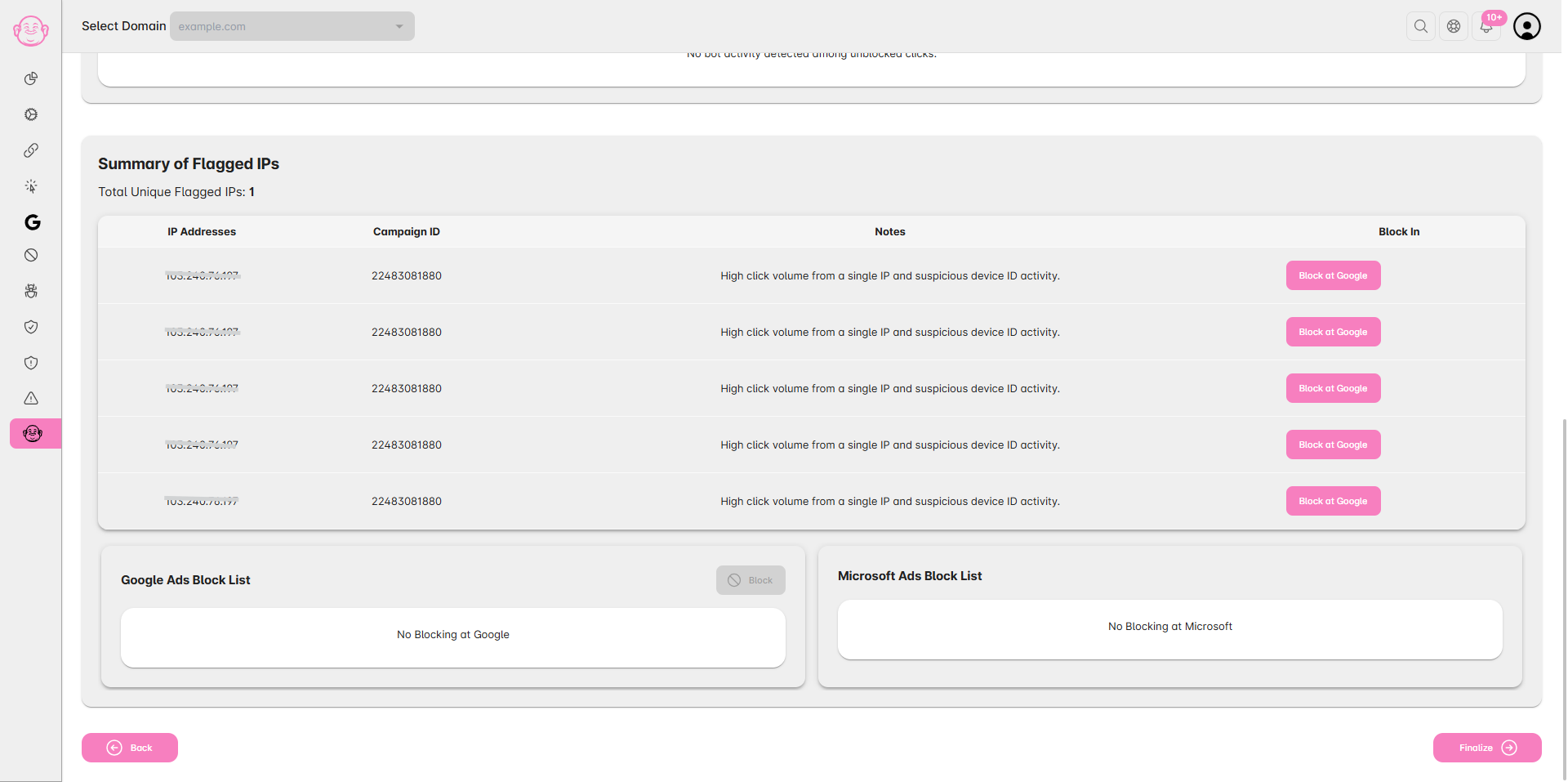Open the warning triangle sidebar icon
Viewport: 1568px width, 782px height.
[31, 399]
